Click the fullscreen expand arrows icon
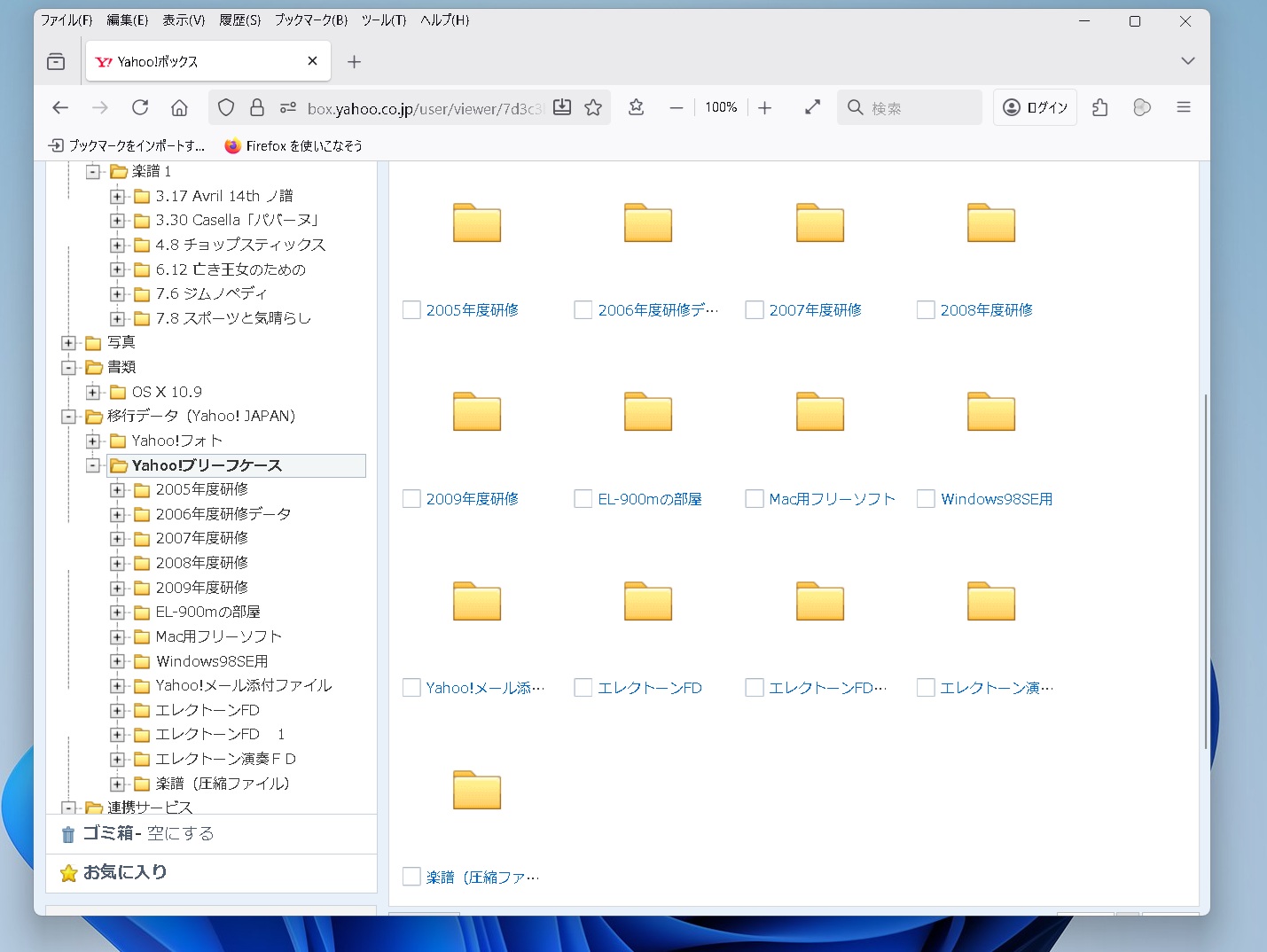The height and width of the screenshot is (952, 1267). pyautogui.click(x=812, y=107)
